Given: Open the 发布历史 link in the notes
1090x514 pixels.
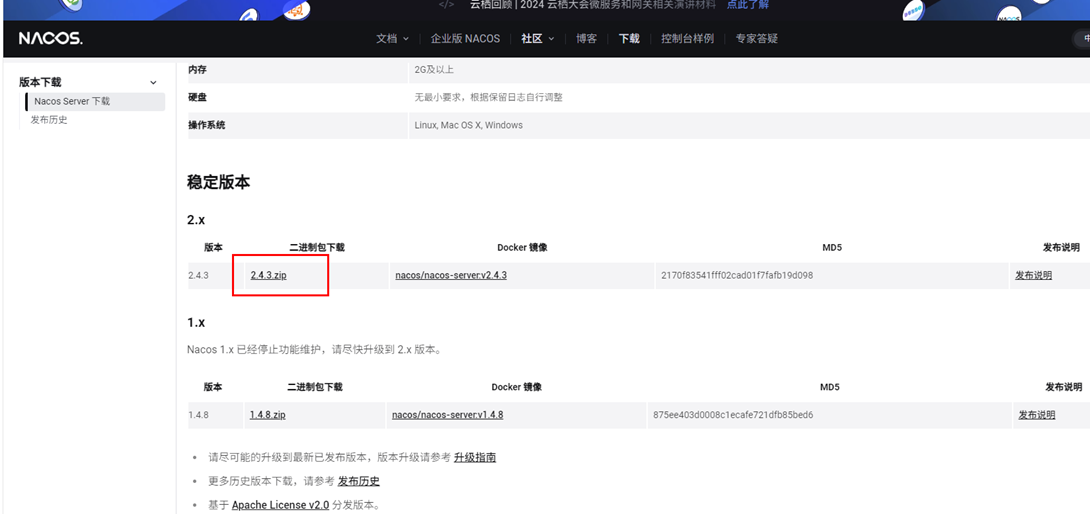Looking at the screenshot, I should point(359,481).
